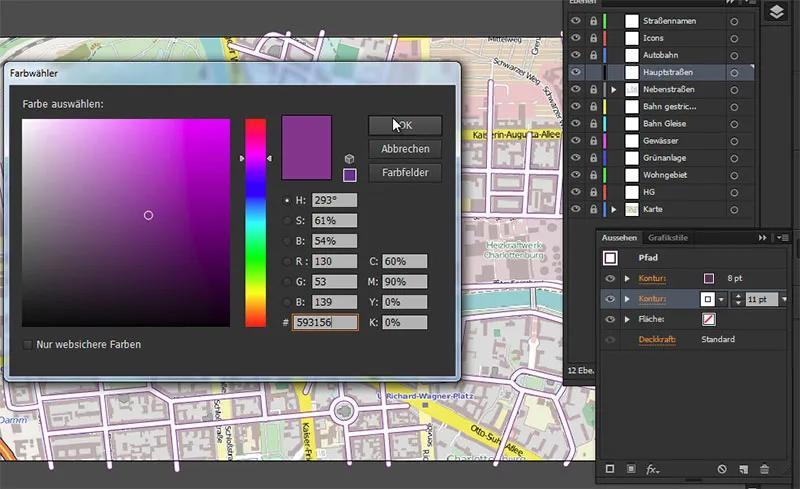
Task: Enable Nur websichere Farben checkbox
Action: [28, 345]
